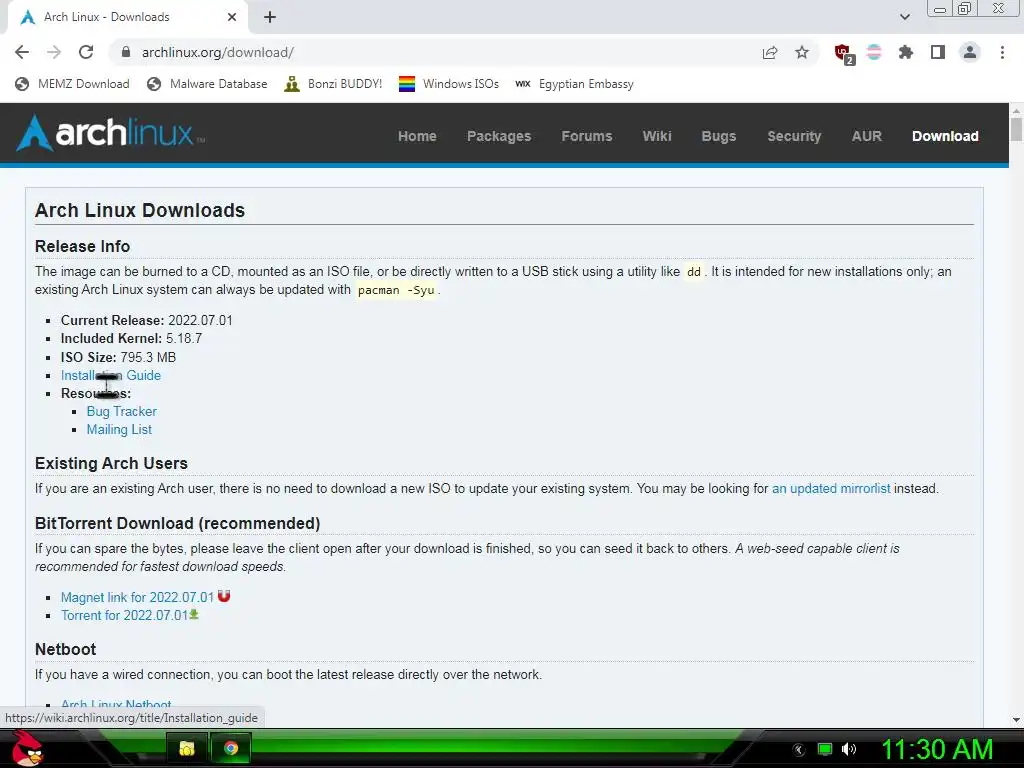Click the 'Included Kernel: 5.18.7' line
1024x768 pixels.
[131, 338]
